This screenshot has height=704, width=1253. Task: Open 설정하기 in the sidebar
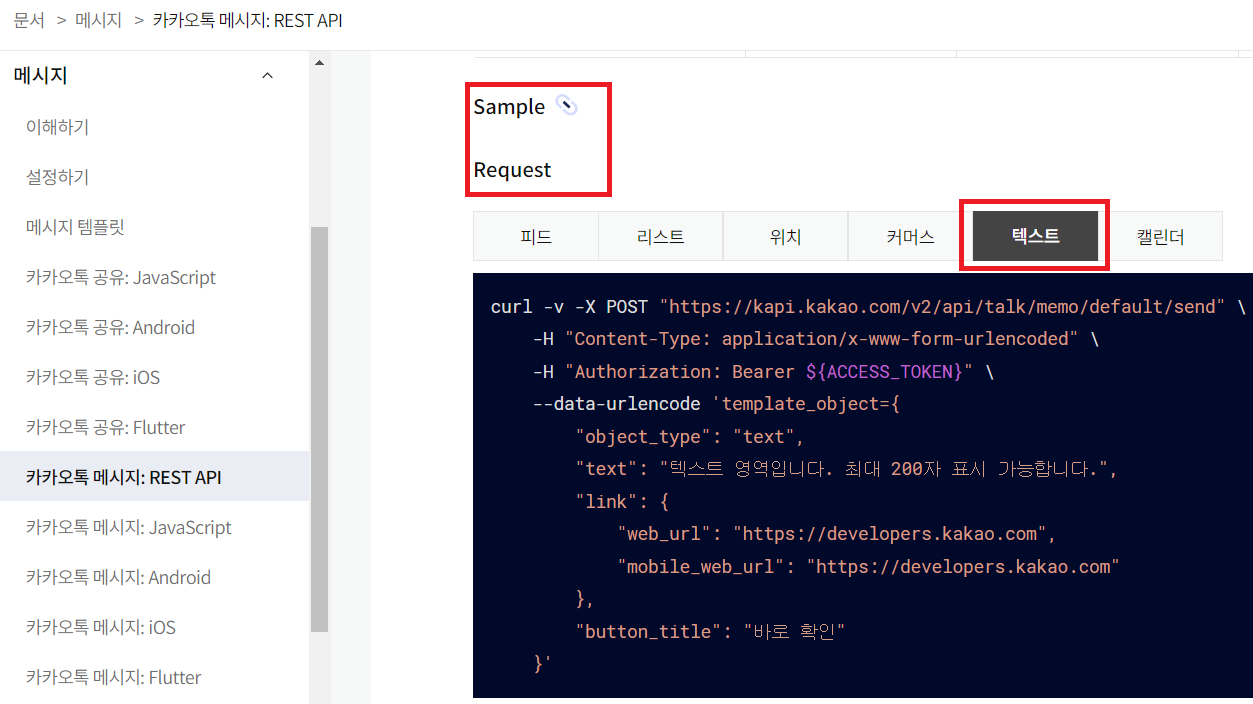[x=57, y=177]
